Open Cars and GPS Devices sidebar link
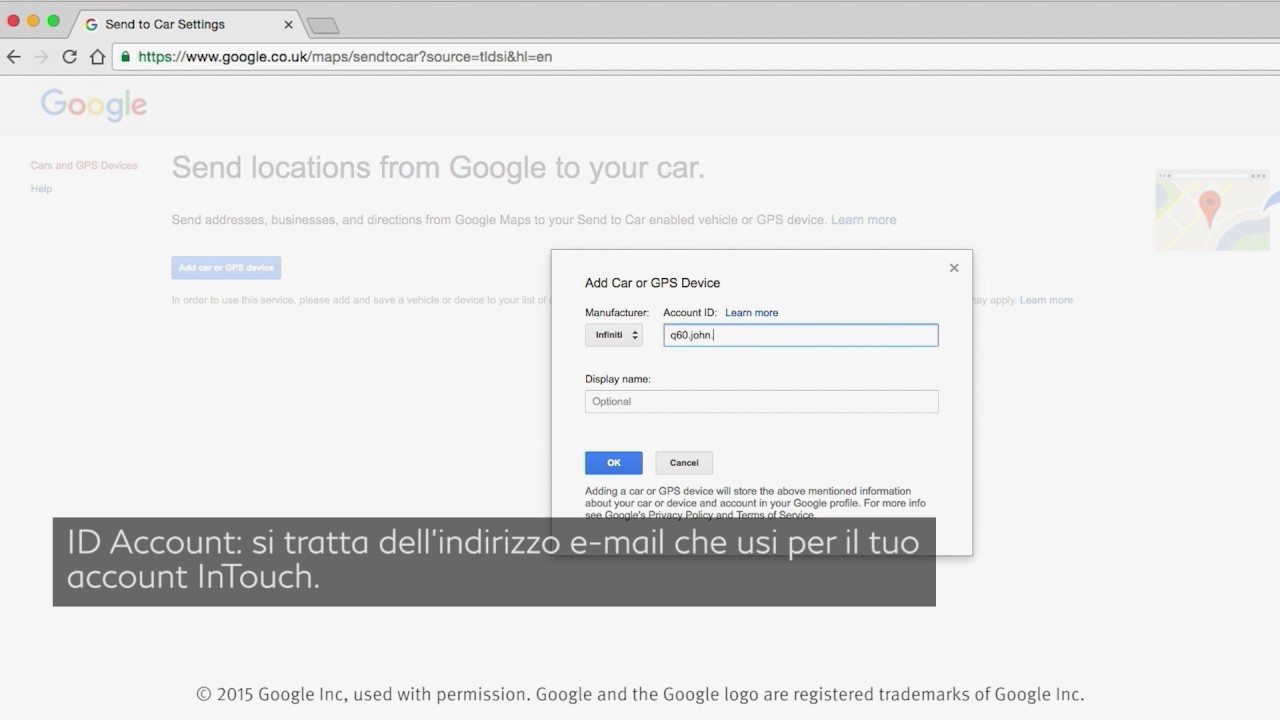The width and height of the screenshot is (1280, 720). click(84, 166)
